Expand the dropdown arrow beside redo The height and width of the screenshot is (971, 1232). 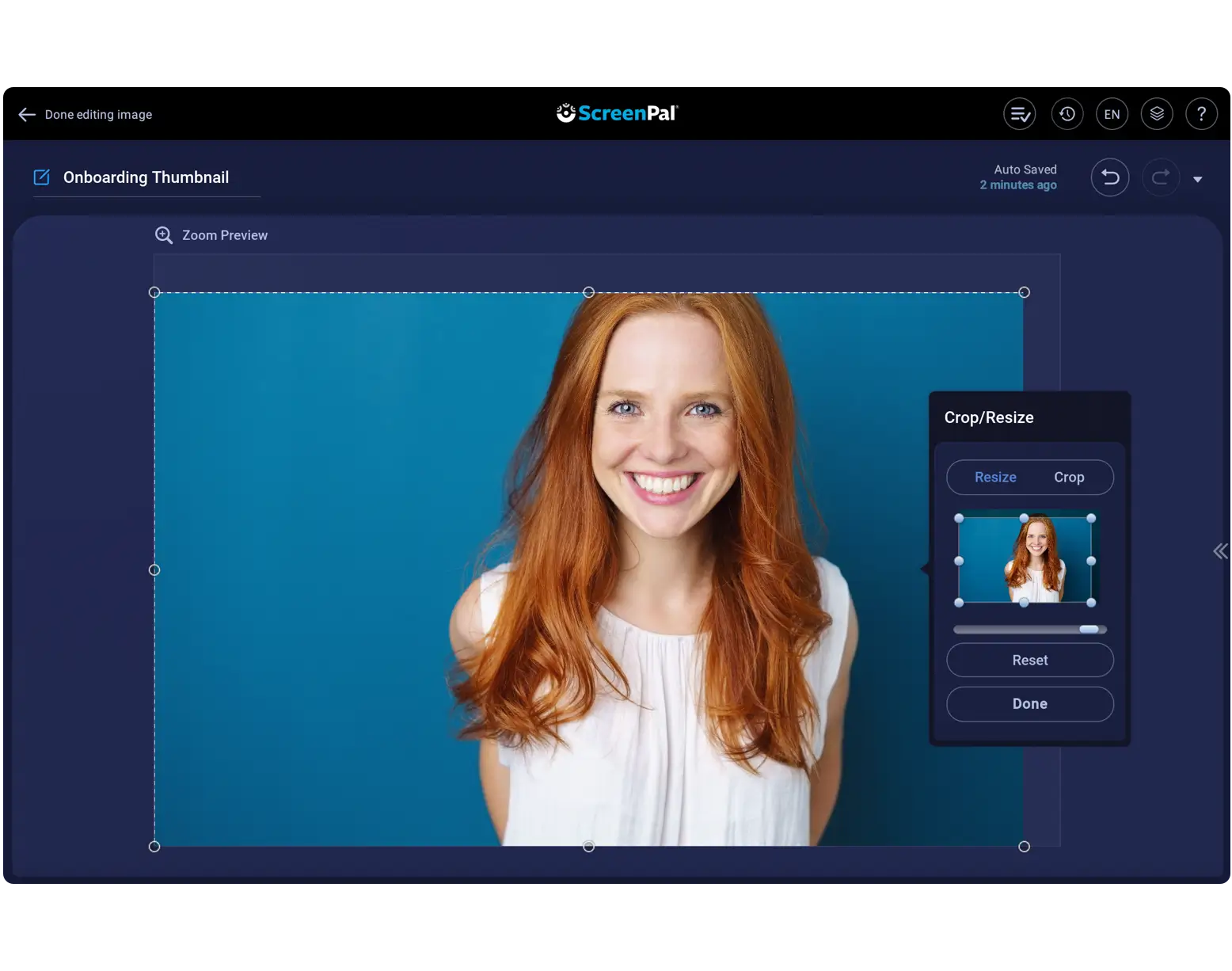click(1197, 179)
